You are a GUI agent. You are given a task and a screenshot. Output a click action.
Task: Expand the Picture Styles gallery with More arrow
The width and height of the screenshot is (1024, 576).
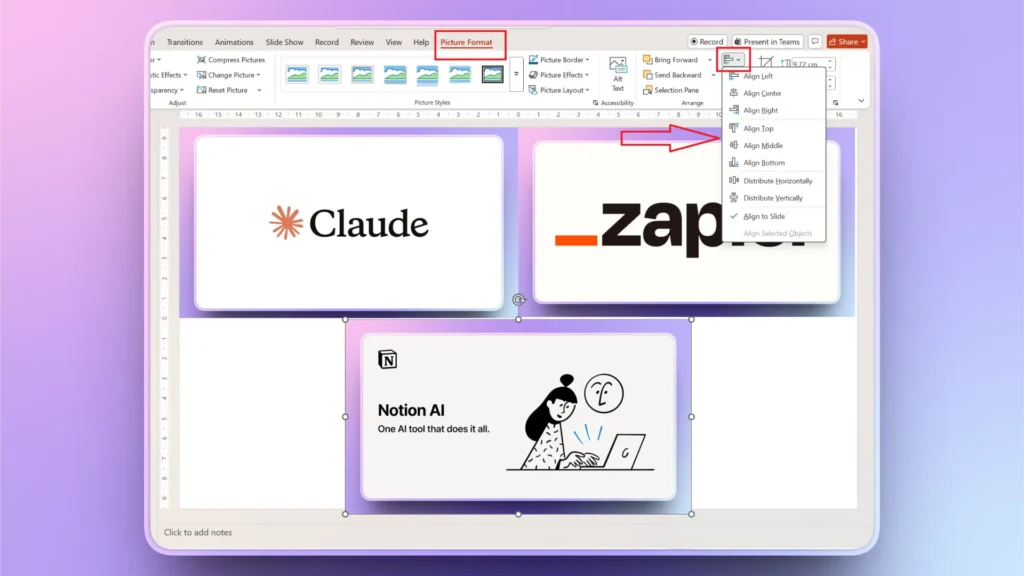point(516,74)
